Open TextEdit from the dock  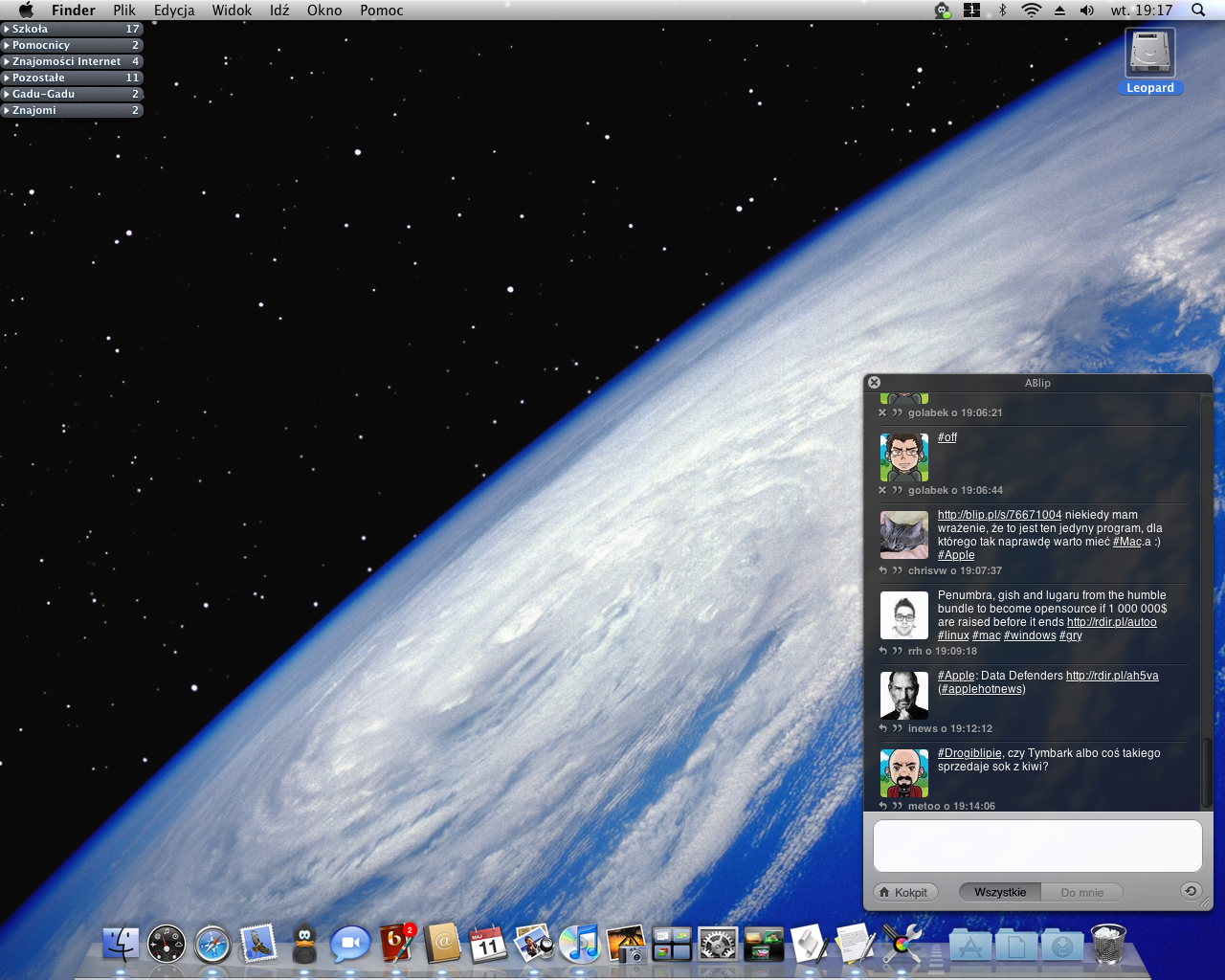coord(856,945)
